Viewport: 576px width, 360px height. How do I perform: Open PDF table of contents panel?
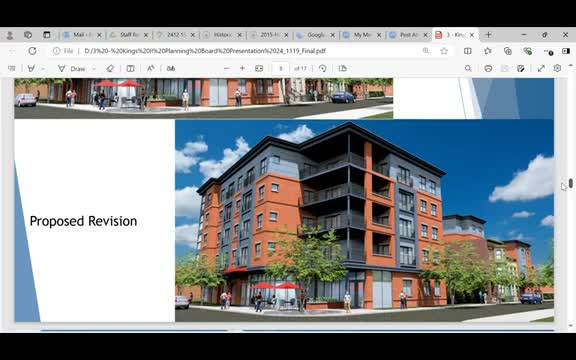coord(12,68)
